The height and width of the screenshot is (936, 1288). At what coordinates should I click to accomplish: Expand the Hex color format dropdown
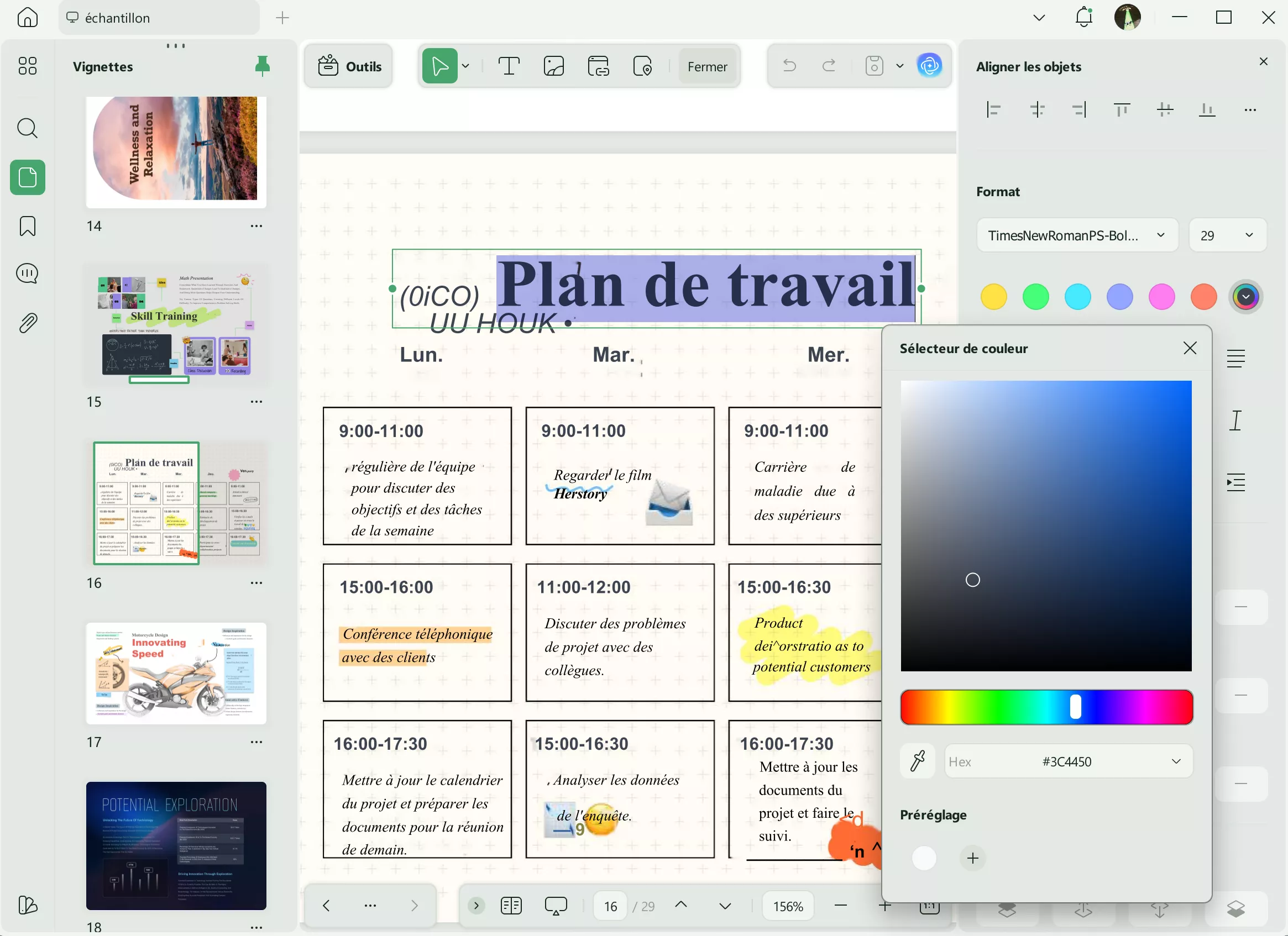click(x=1176, y=761)
